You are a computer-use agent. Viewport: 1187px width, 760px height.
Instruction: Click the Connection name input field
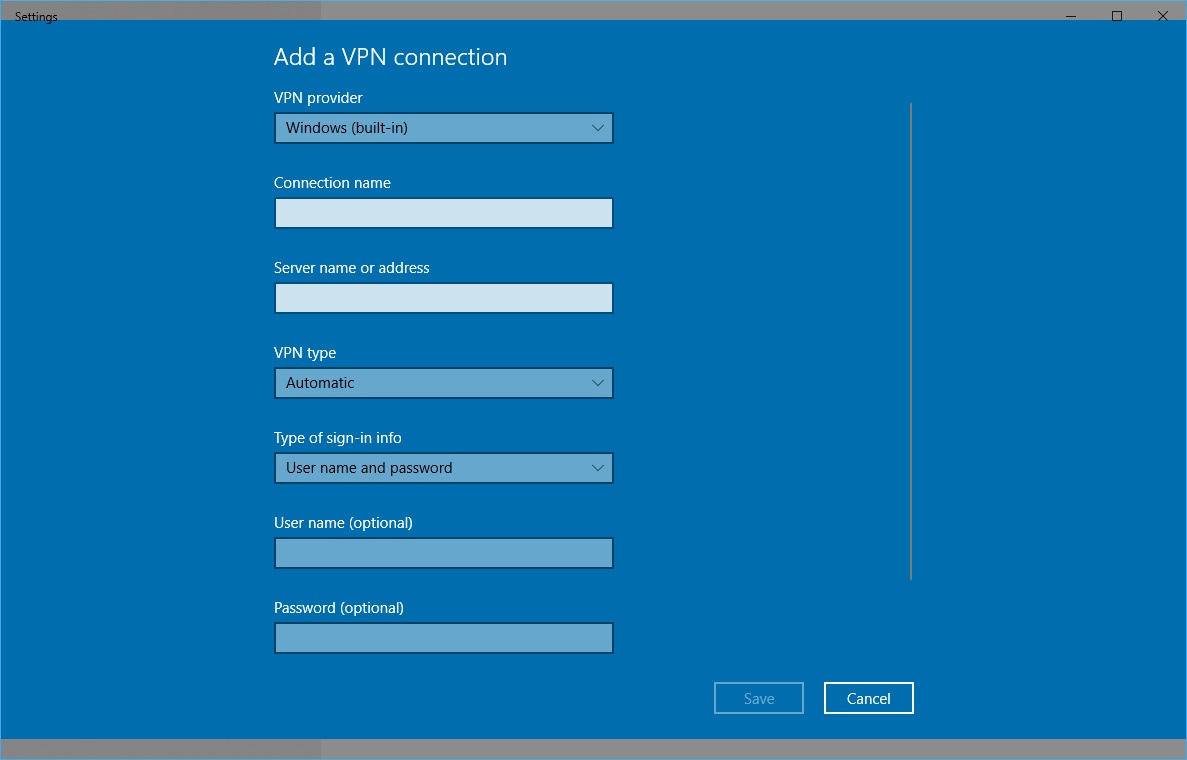coord(443,213)
